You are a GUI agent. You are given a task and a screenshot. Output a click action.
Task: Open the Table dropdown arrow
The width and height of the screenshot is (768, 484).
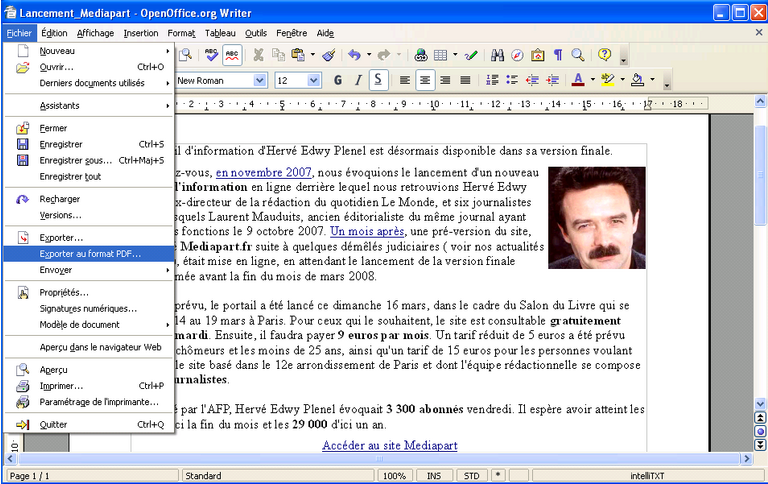[455, 55]
